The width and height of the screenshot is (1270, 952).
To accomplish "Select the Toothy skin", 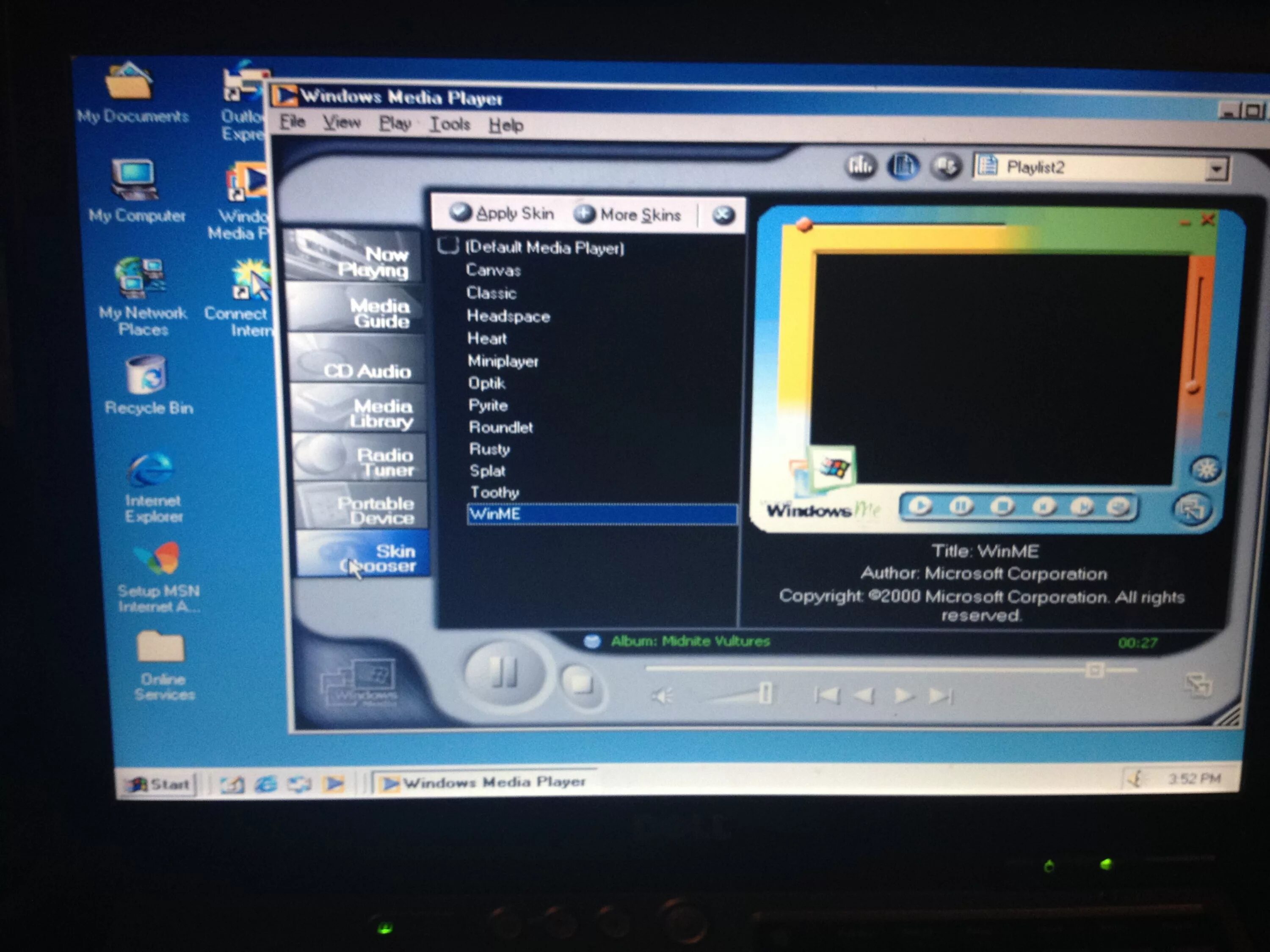I will coord(494,493).
